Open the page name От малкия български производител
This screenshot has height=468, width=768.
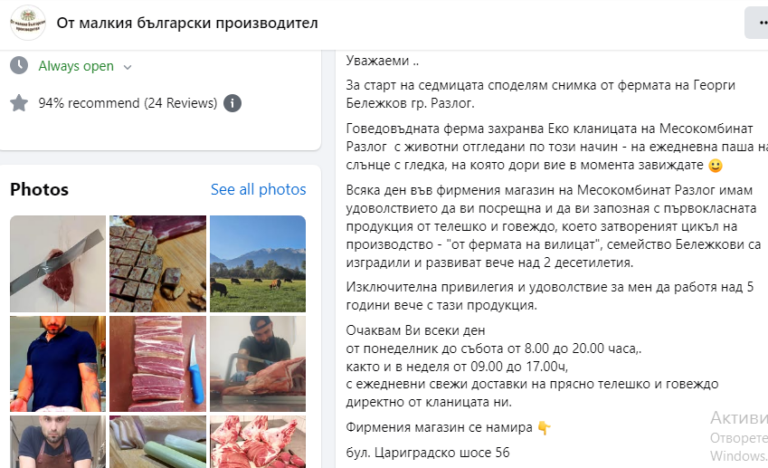tap(187, 23)
